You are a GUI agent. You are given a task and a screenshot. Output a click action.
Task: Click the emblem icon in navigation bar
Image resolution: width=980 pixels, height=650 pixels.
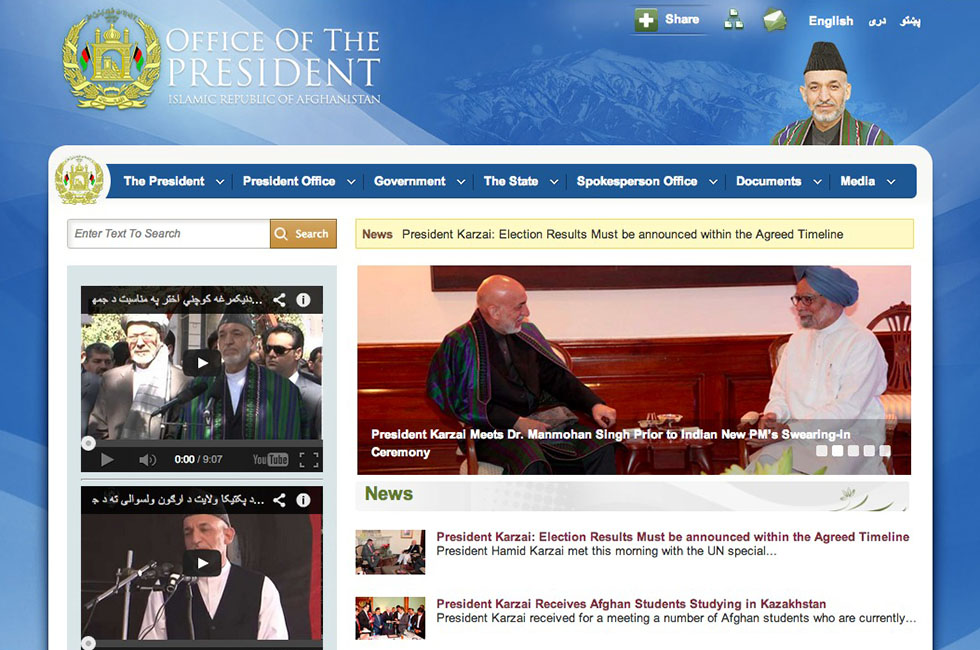pos(80,181)
